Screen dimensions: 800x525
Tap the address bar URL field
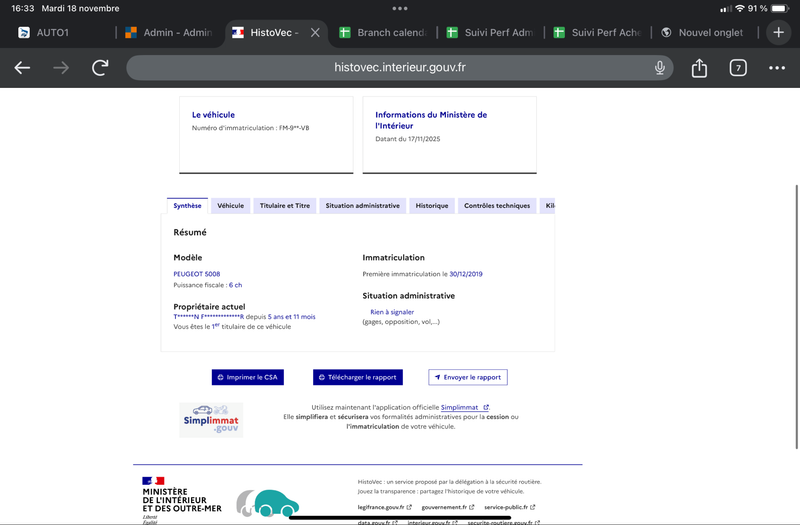coord(400,68)
